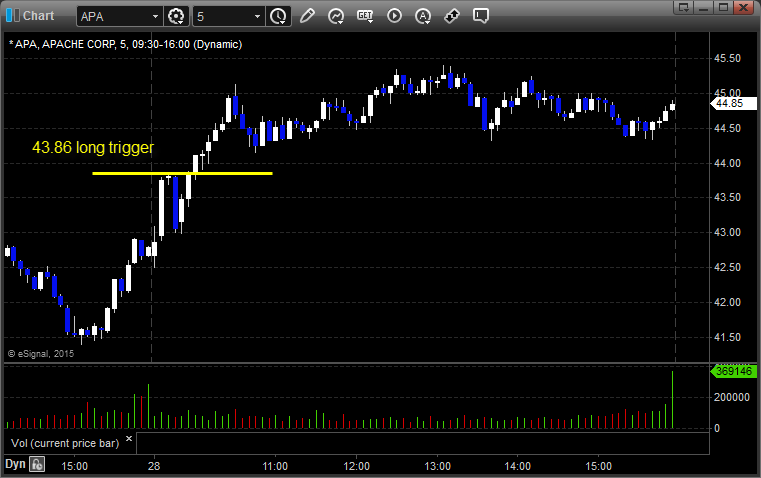This screenshot has height=478, width=761.
Task: Click the 12:00 time axis label
Action: [356, 466]
